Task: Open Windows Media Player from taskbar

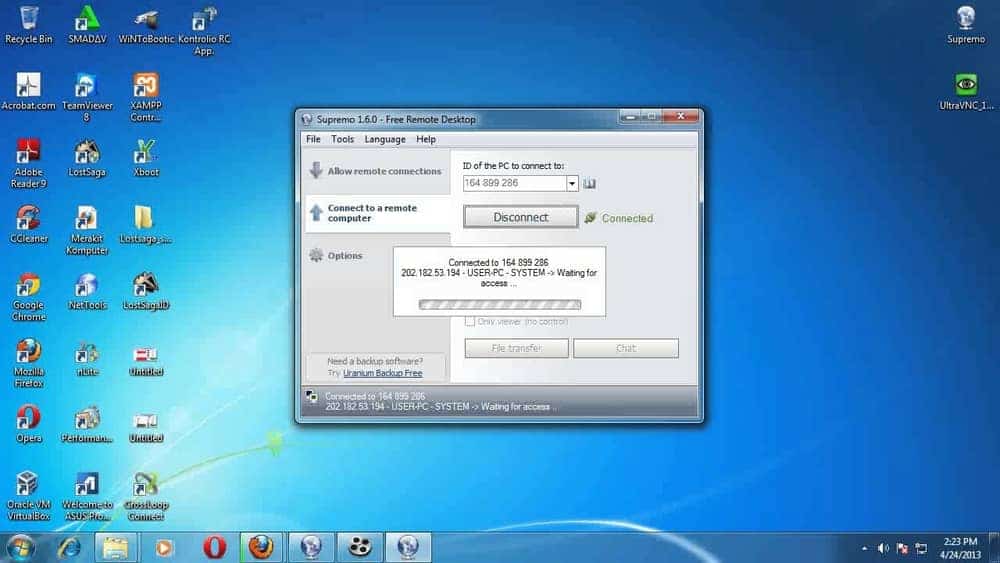Action: [164, 548]
